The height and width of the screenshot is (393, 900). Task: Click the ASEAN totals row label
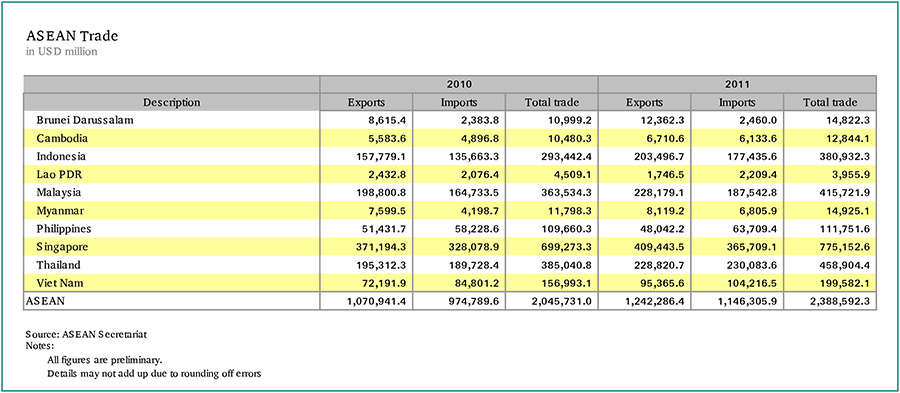[x=45, y=300]
